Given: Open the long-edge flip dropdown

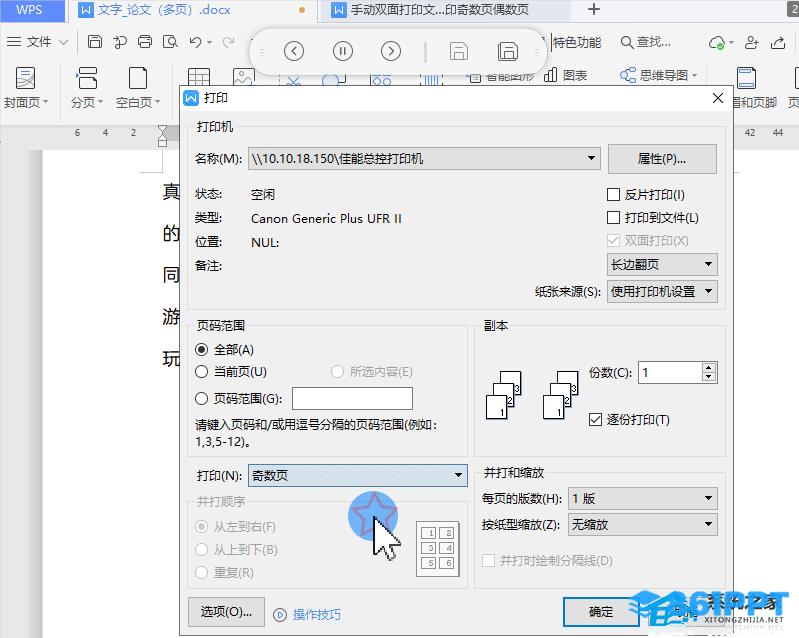Looking at the screenshot, I should point(662,264).
